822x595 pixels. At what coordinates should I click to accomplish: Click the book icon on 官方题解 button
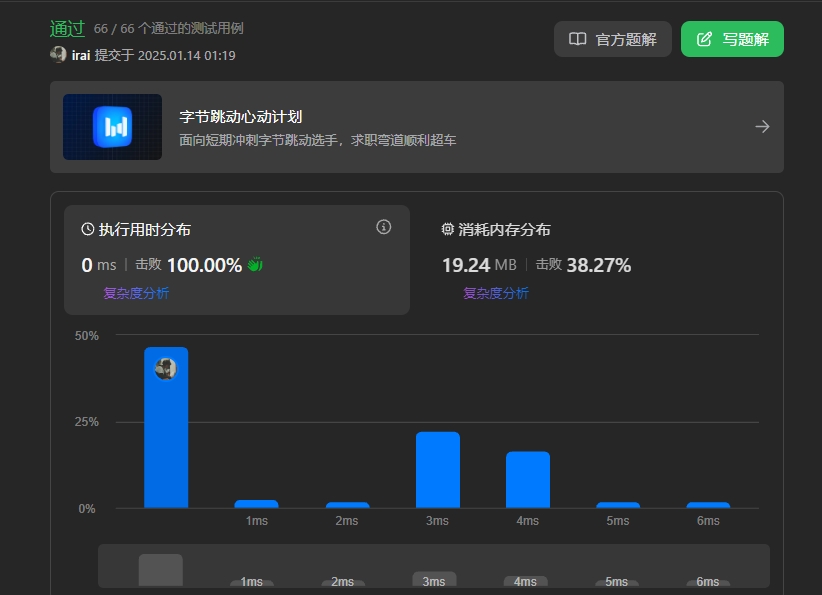coord(576,38)
